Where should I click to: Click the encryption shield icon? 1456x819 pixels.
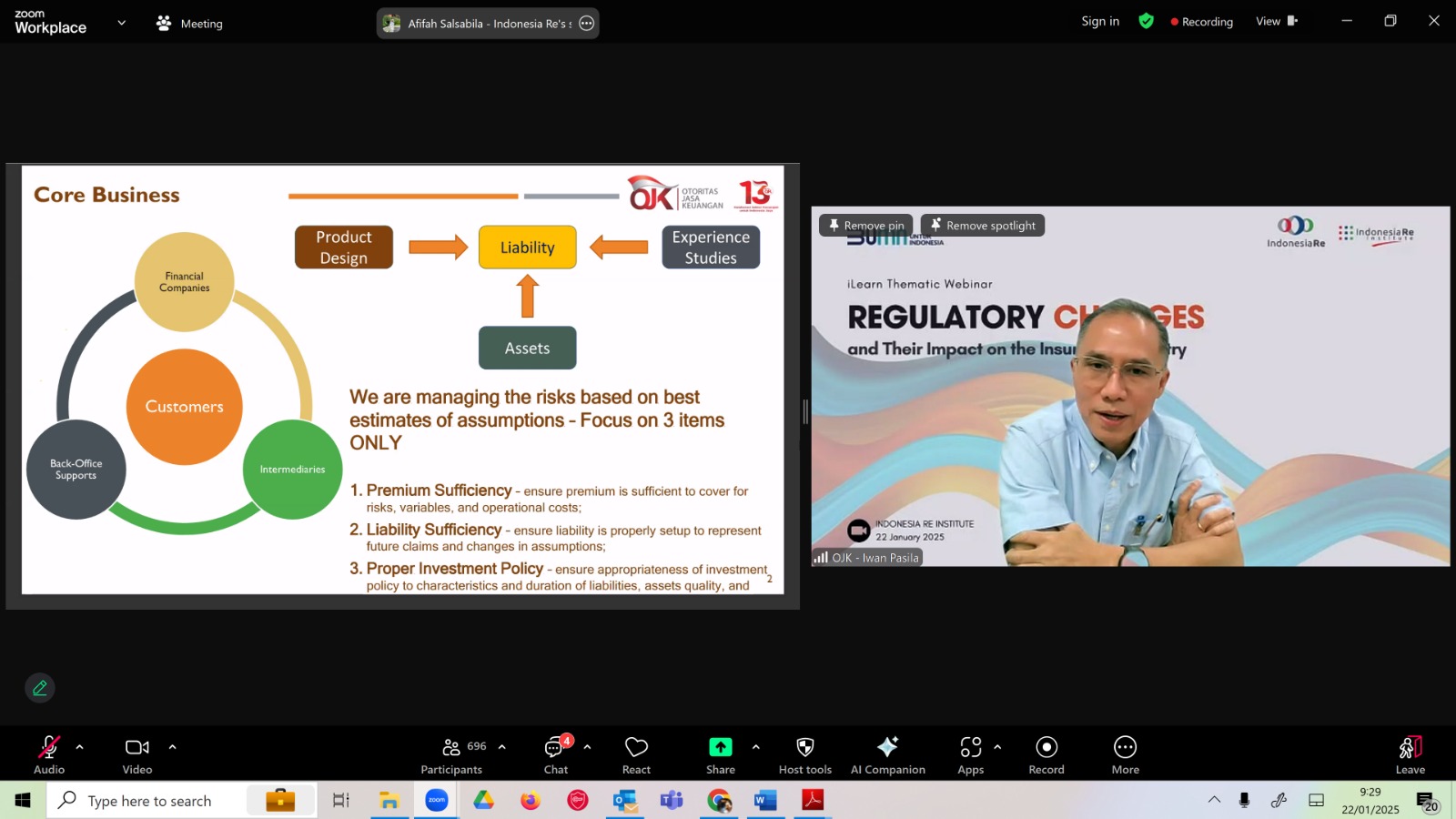coord(1147,21)
